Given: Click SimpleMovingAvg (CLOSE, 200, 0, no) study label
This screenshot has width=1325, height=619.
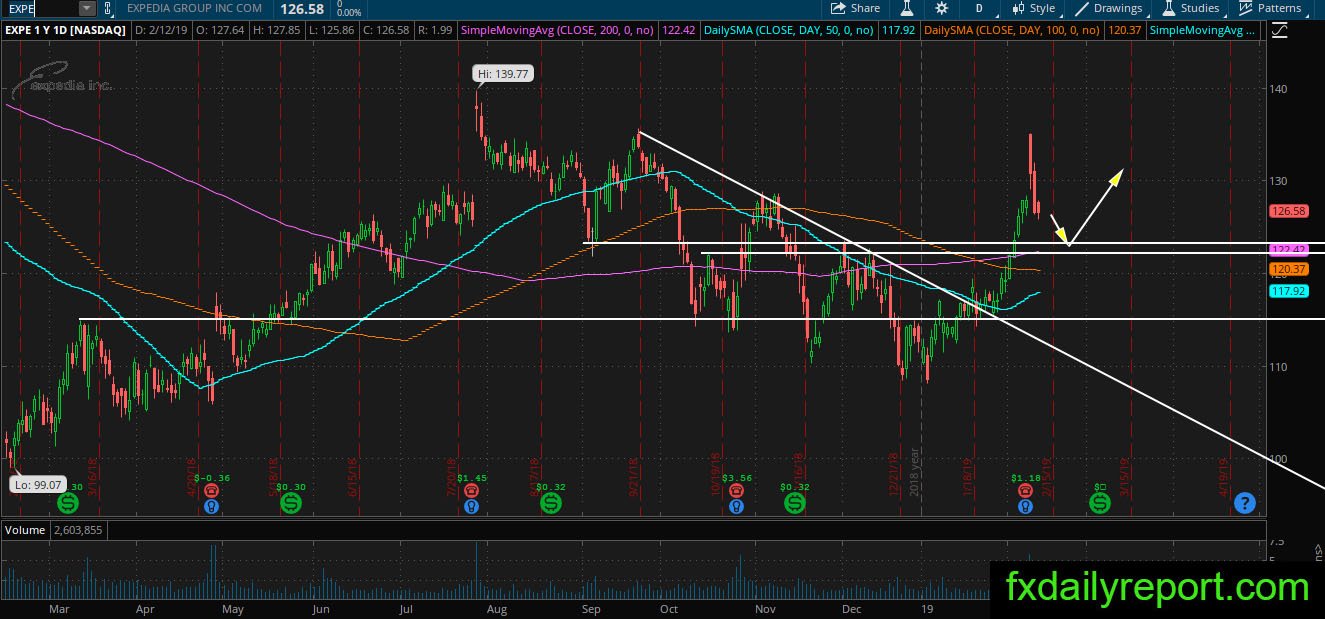Looking at the screenshot, I should pyautogui.click(x=556, y=31).
